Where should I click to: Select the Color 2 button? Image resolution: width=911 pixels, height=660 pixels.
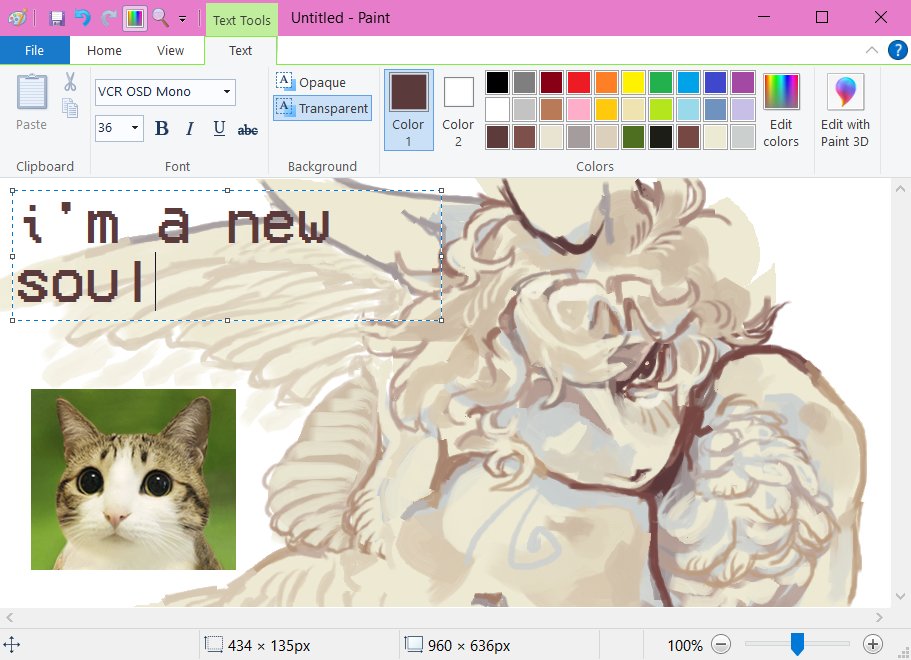pos(458,110)
